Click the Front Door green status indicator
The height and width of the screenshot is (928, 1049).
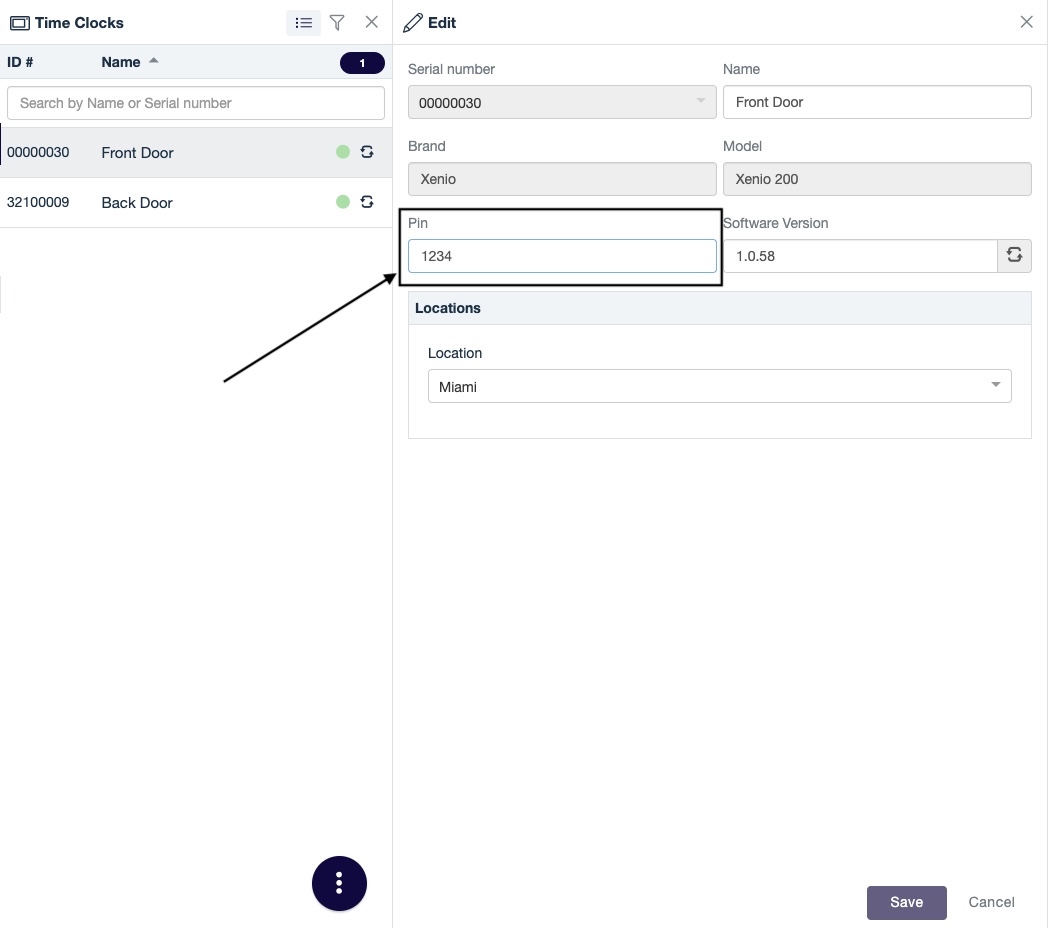pyautogui.click(x=343, y=152)
